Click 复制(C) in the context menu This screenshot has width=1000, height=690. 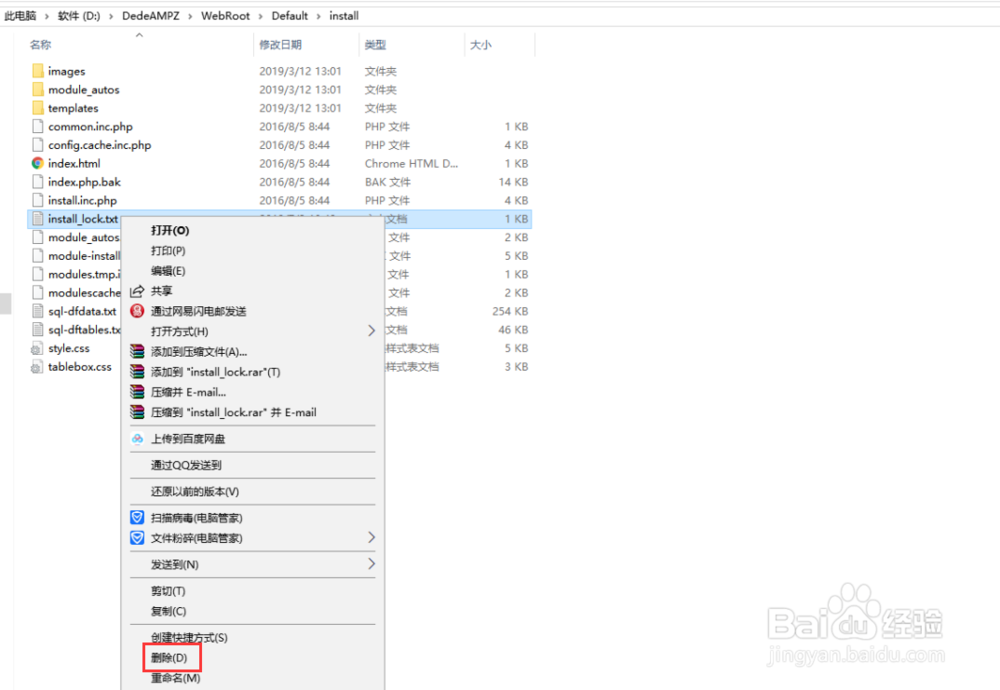(170, 611)
